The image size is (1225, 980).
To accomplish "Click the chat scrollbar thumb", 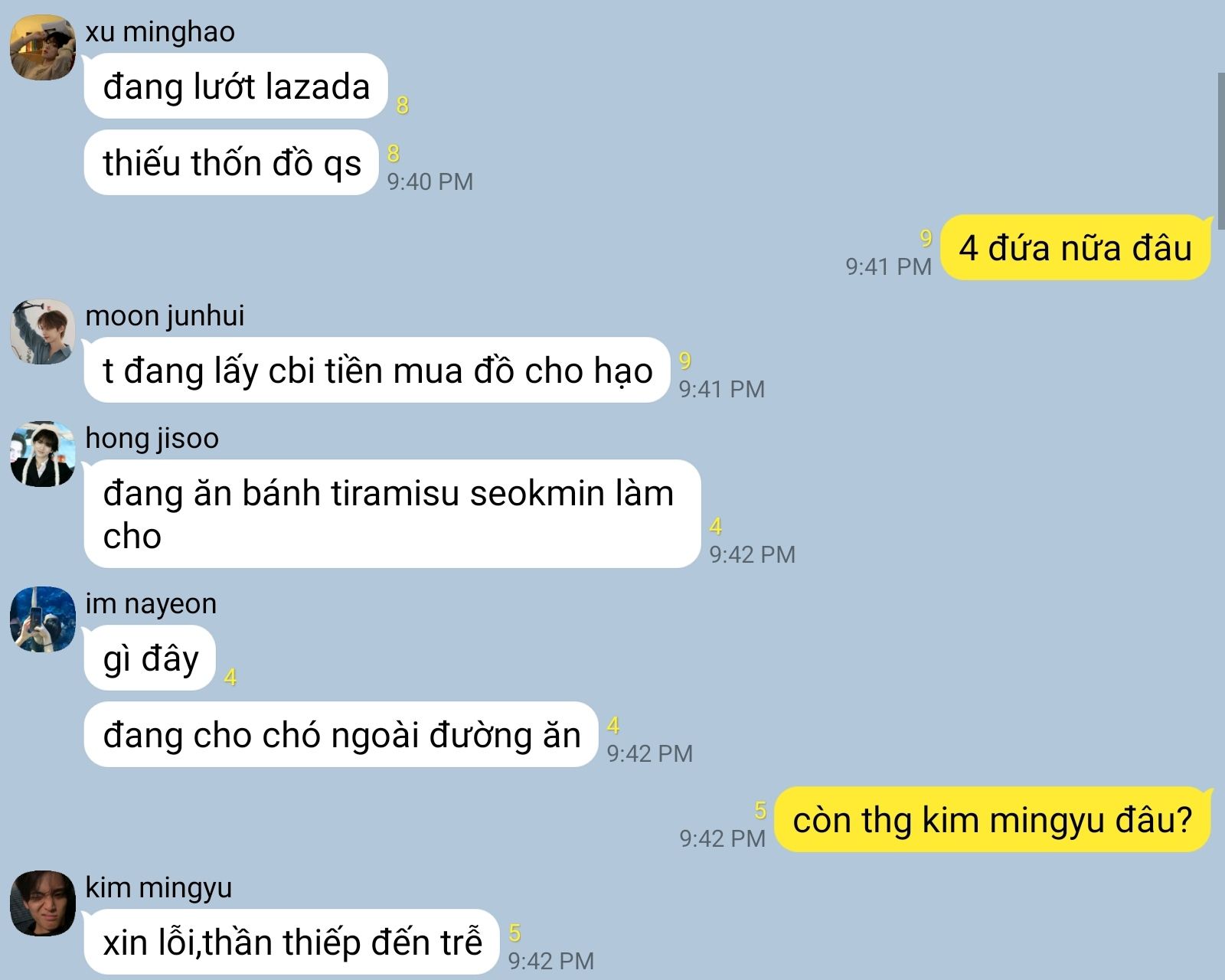I will click(x=1220, y=145).
